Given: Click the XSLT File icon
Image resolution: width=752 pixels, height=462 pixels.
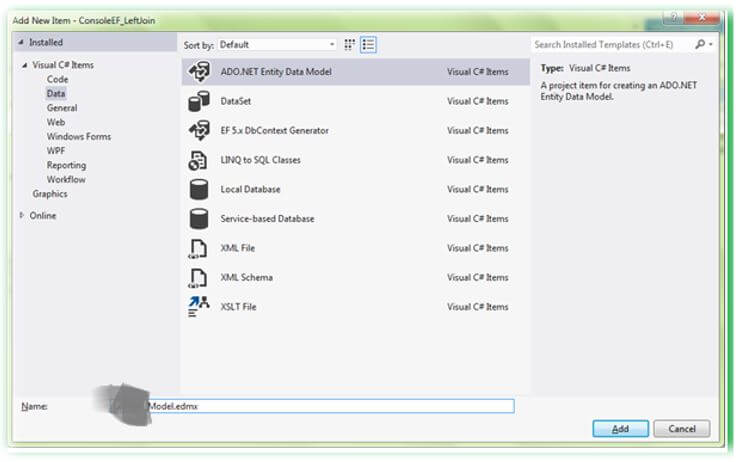Looking at the screenshot, I should [x=198, y=307].
